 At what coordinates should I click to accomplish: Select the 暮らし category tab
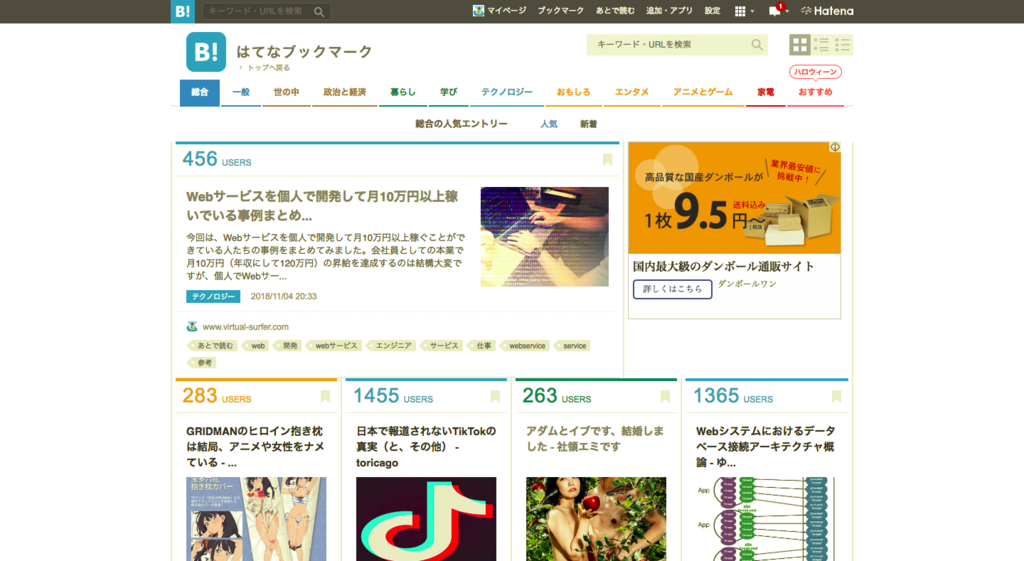(403, 93)
